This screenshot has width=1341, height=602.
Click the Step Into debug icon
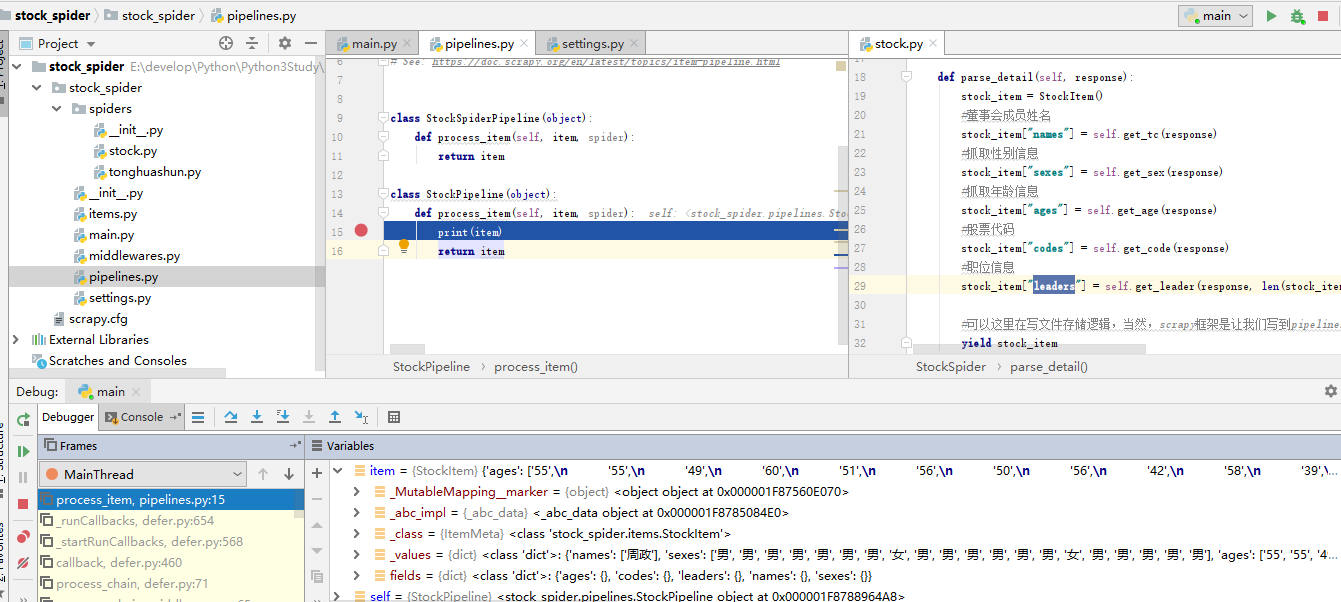(x=257, y=417)
